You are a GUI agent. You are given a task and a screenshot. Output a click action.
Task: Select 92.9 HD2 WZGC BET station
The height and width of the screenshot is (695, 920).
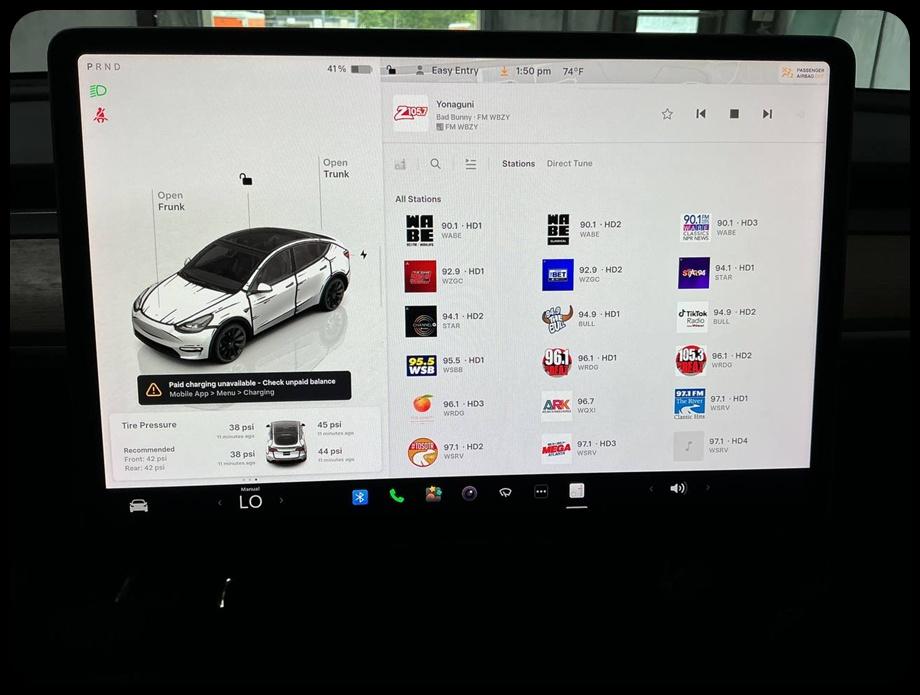pos(583,274)
